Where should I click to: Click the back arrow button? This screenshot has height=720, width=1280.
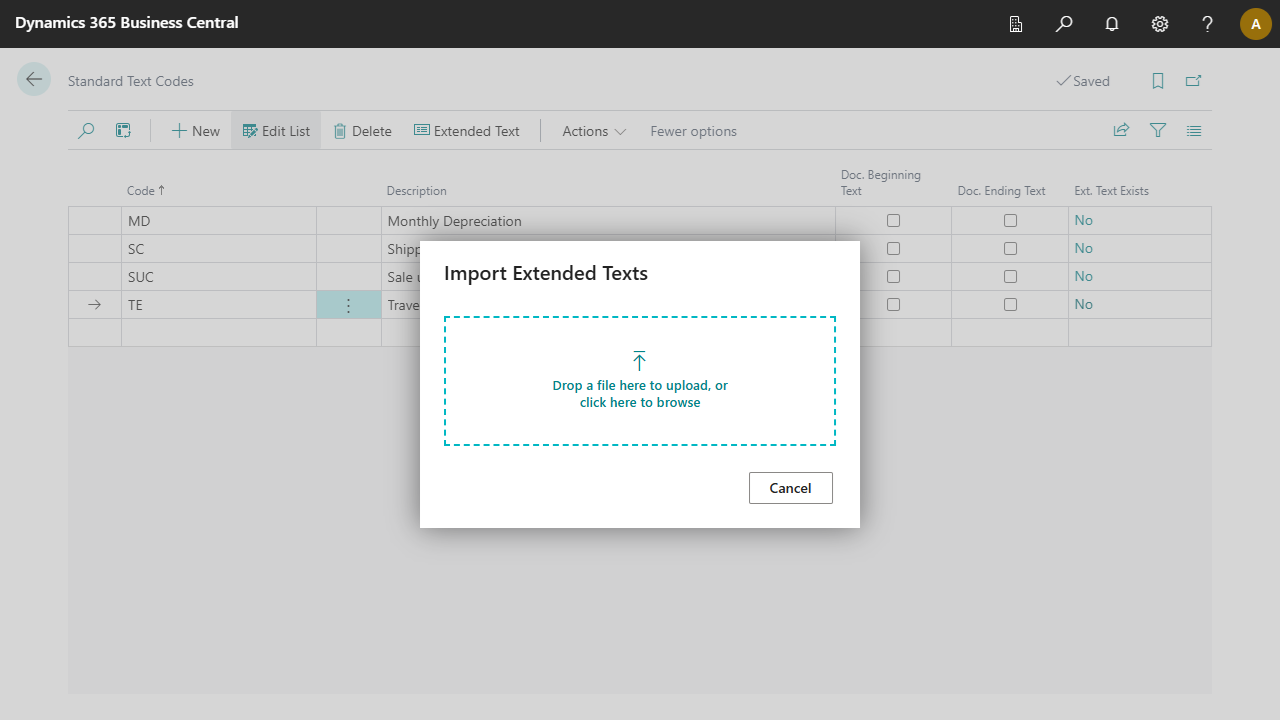(x=34, y=80)
